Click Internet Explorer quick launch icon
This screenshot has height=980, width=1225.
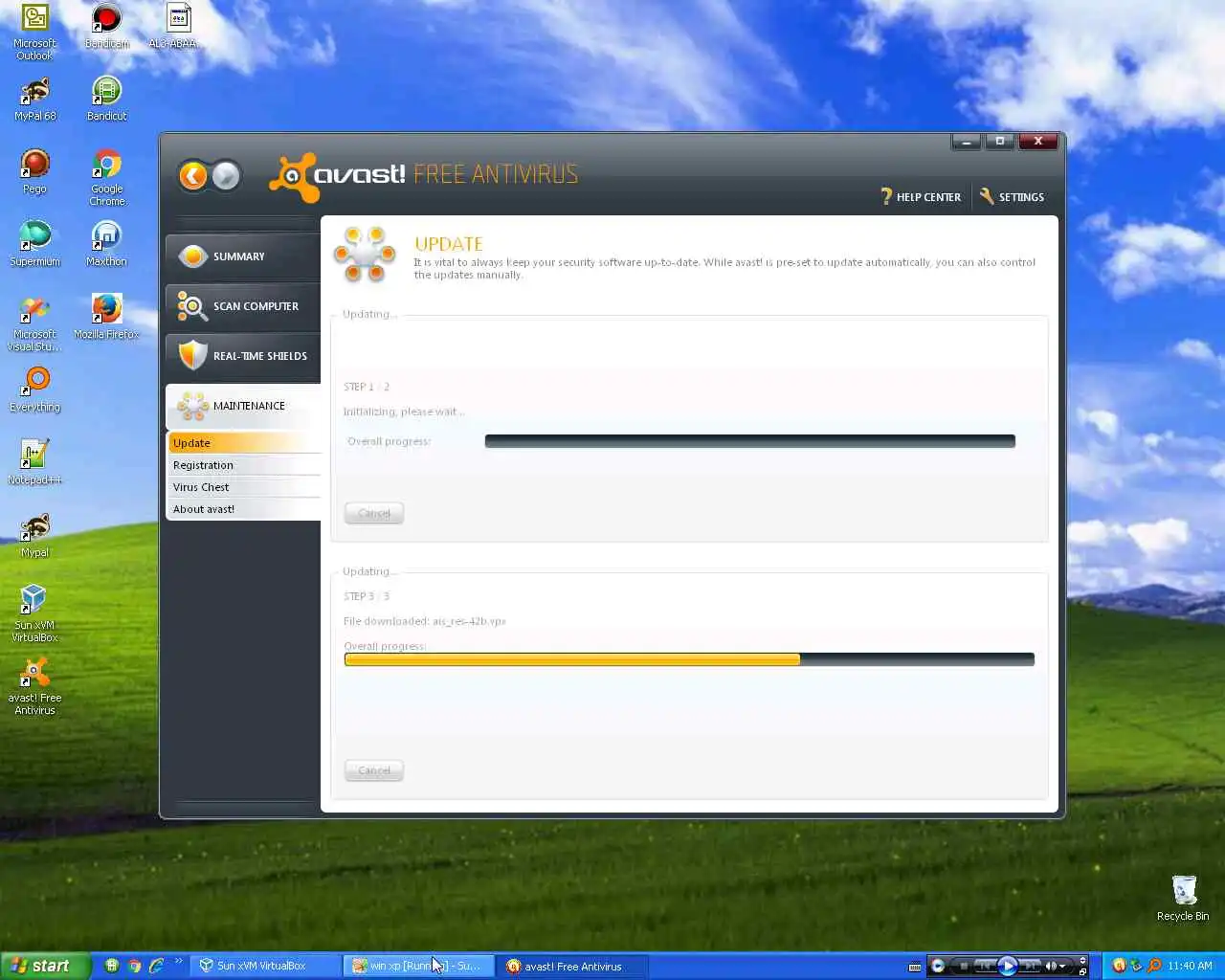tap(156, 966)
